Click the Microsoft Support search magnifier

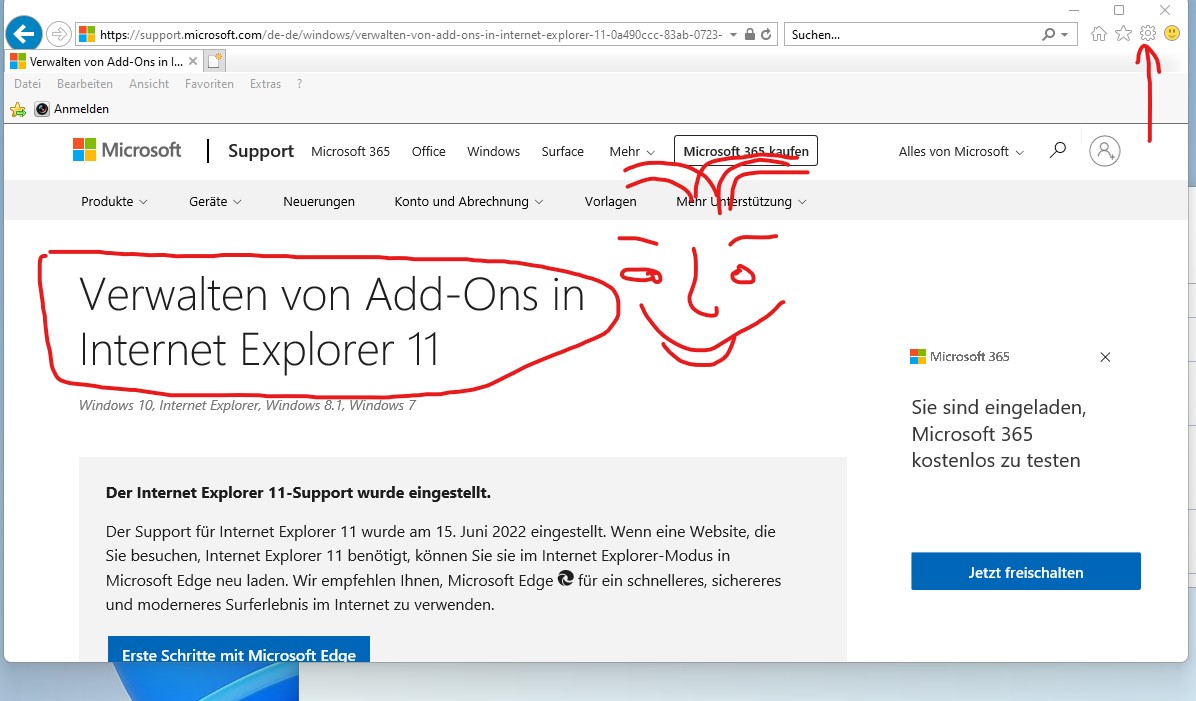(1057, 151)
